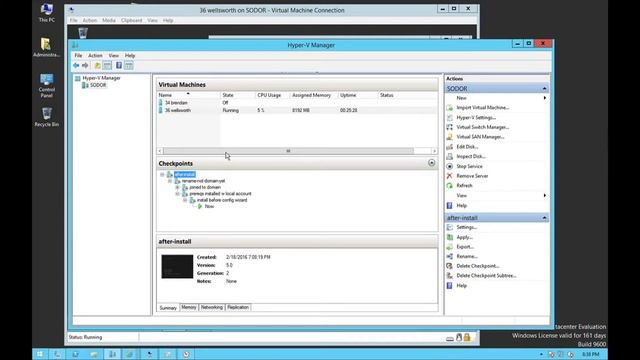
Task: Sort virtual machines by Name column
Action: pyautogui.click(x=188, y=95)
